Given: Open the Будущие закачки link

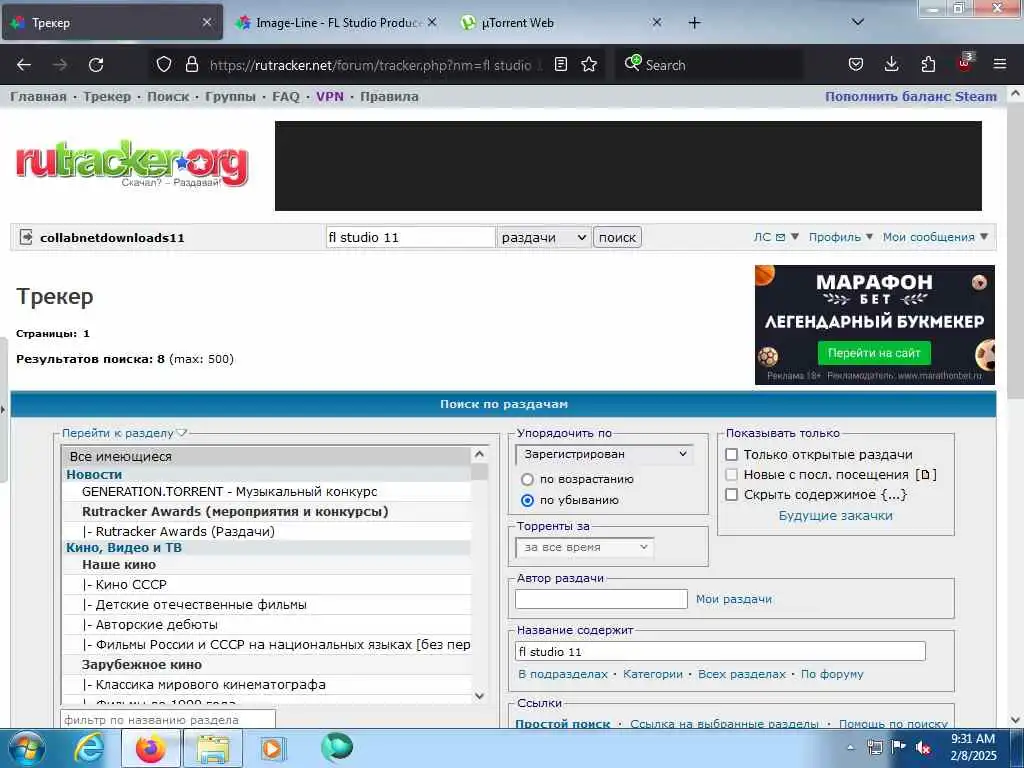Looking at the screenshot, I should point(835,516).
